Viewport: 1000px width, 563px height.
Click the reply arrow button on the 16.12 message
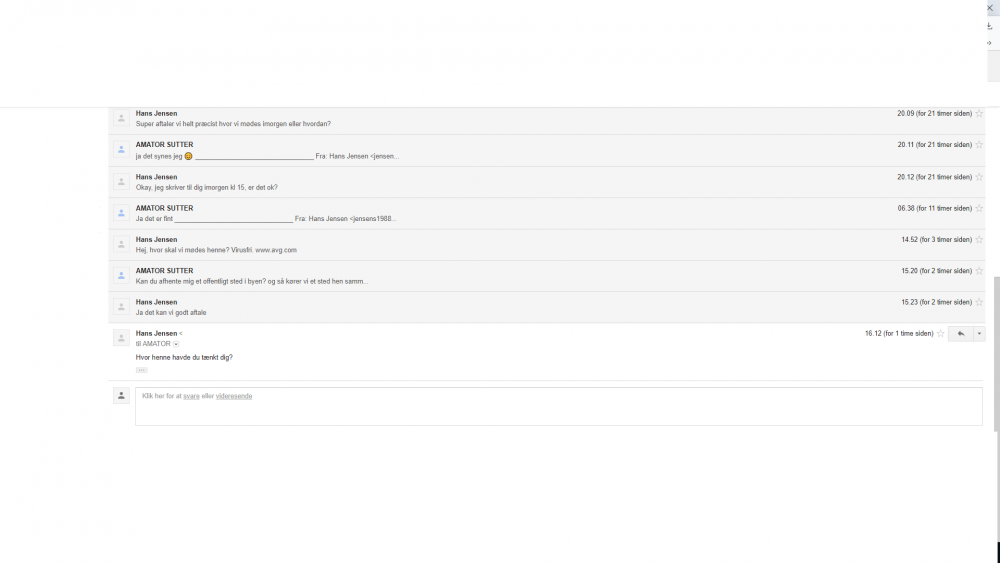click(x=960, y=333)
